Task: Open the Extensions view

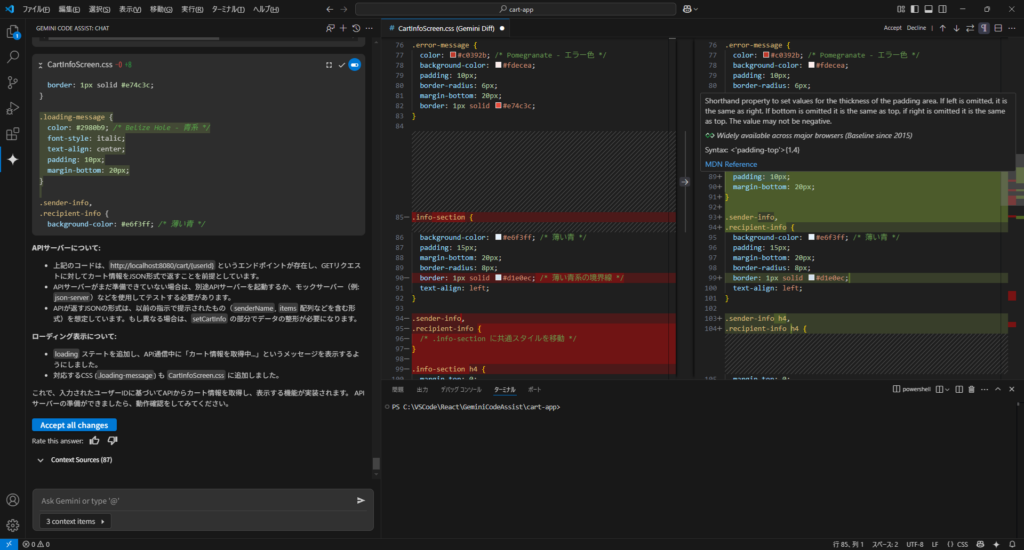Action: (x=12, y=134)
